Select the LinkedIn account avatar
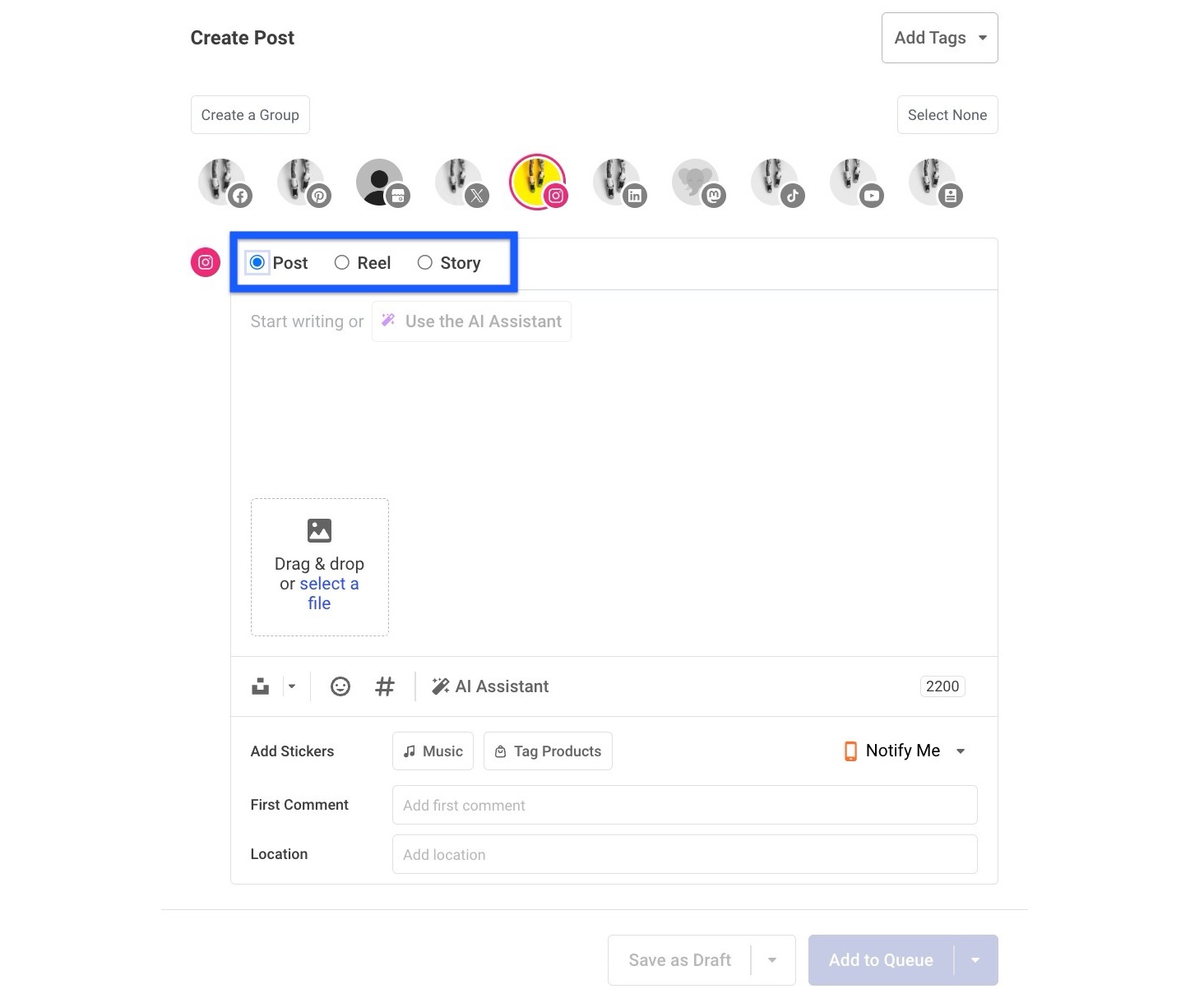Image resolution: width=1204 pixels, height=998 pixels. point(618,182)
